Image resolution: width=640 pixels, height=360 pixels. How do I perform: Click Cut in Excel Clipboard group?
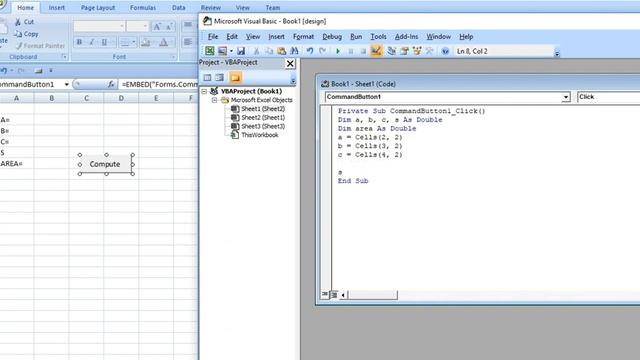pos(24,22)
